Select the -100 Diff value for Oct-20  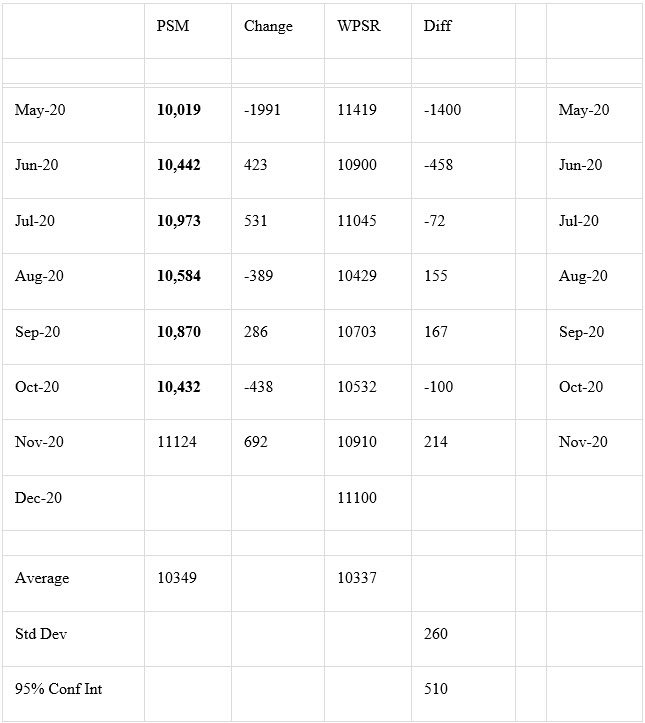point(438,386)
